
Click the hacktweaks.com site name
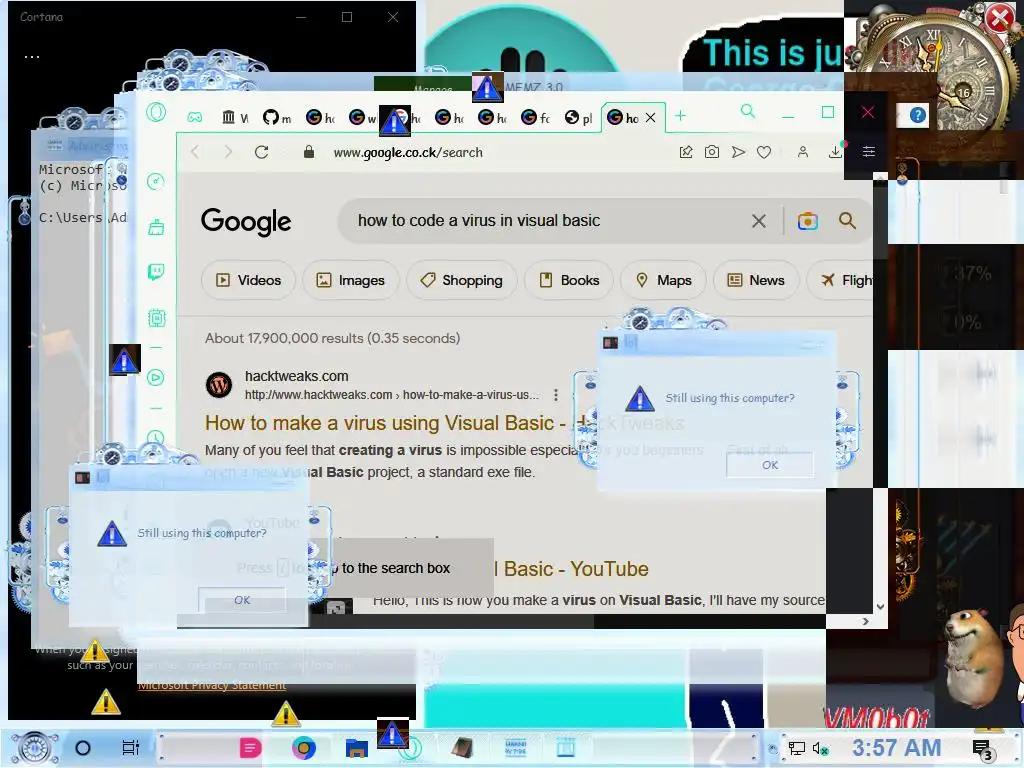pos(296,376)
